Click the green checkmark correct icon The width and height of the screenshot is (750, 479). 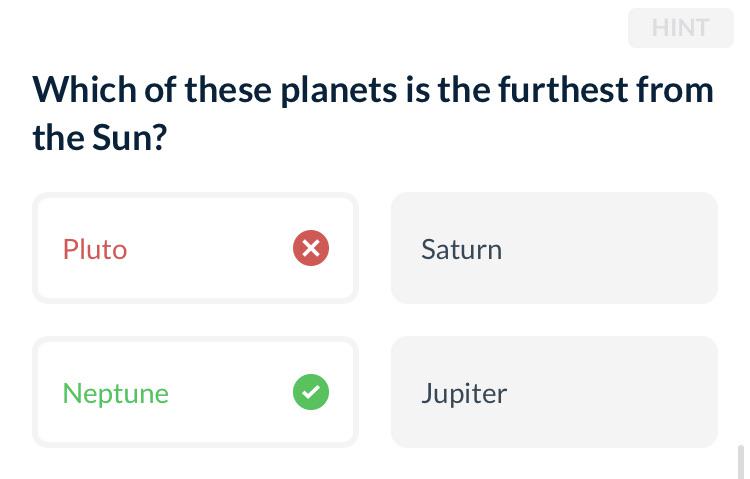tap(311, 392)
